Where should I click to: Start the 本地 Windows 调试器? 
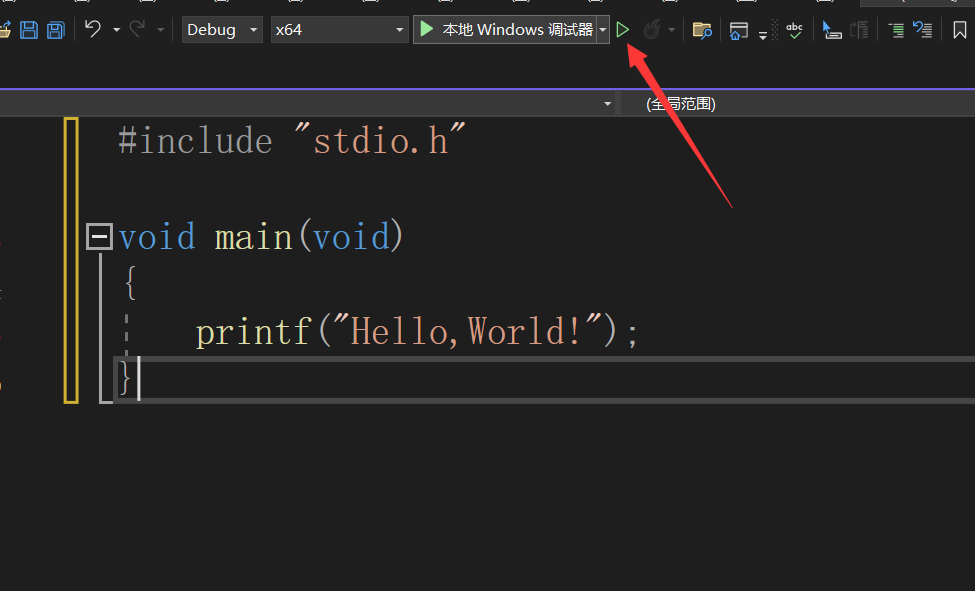pos(506,30)
